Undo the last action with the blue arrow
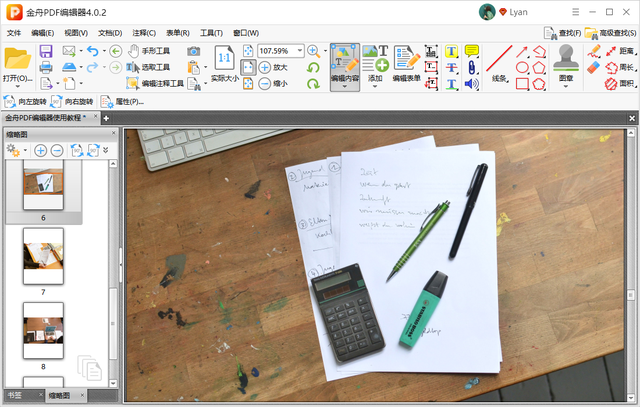The width and height of the screenshot is (640, 407). click(93, 51)
